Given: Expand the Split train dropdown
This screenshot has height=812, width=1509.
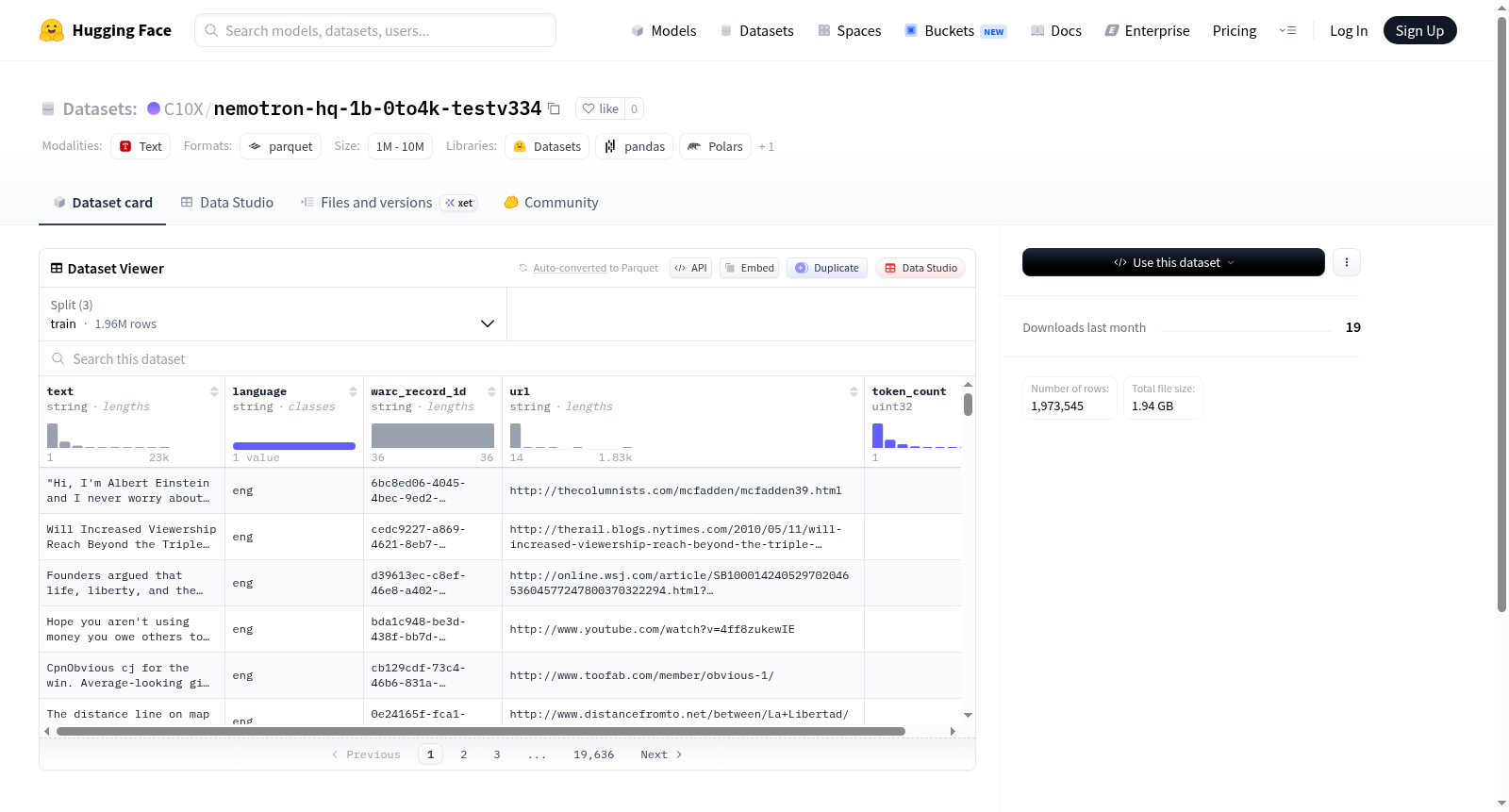Looking at the screenshot, I should tap(273, 314).
